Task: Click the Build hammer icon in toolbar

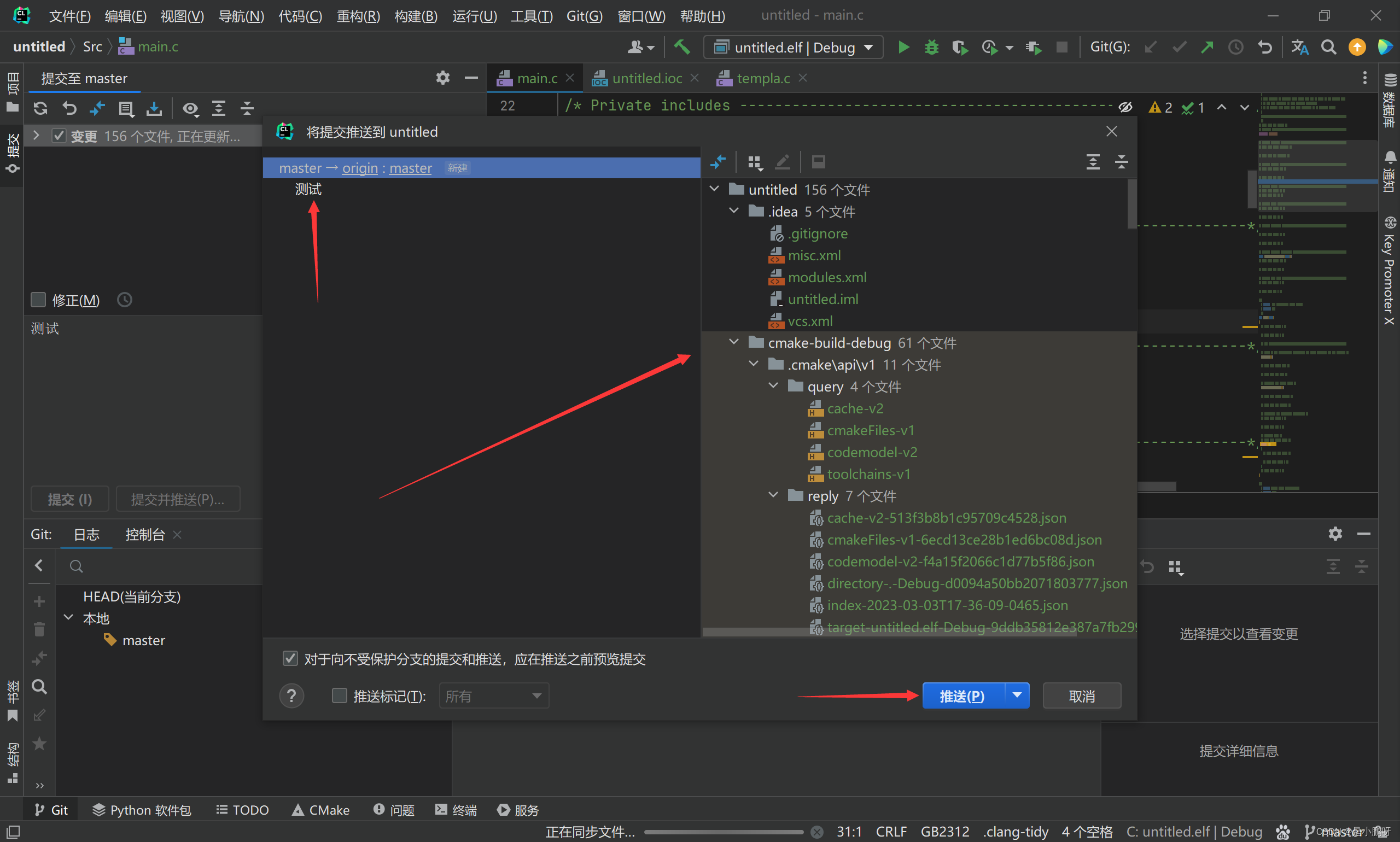Action: click(681, 46)
